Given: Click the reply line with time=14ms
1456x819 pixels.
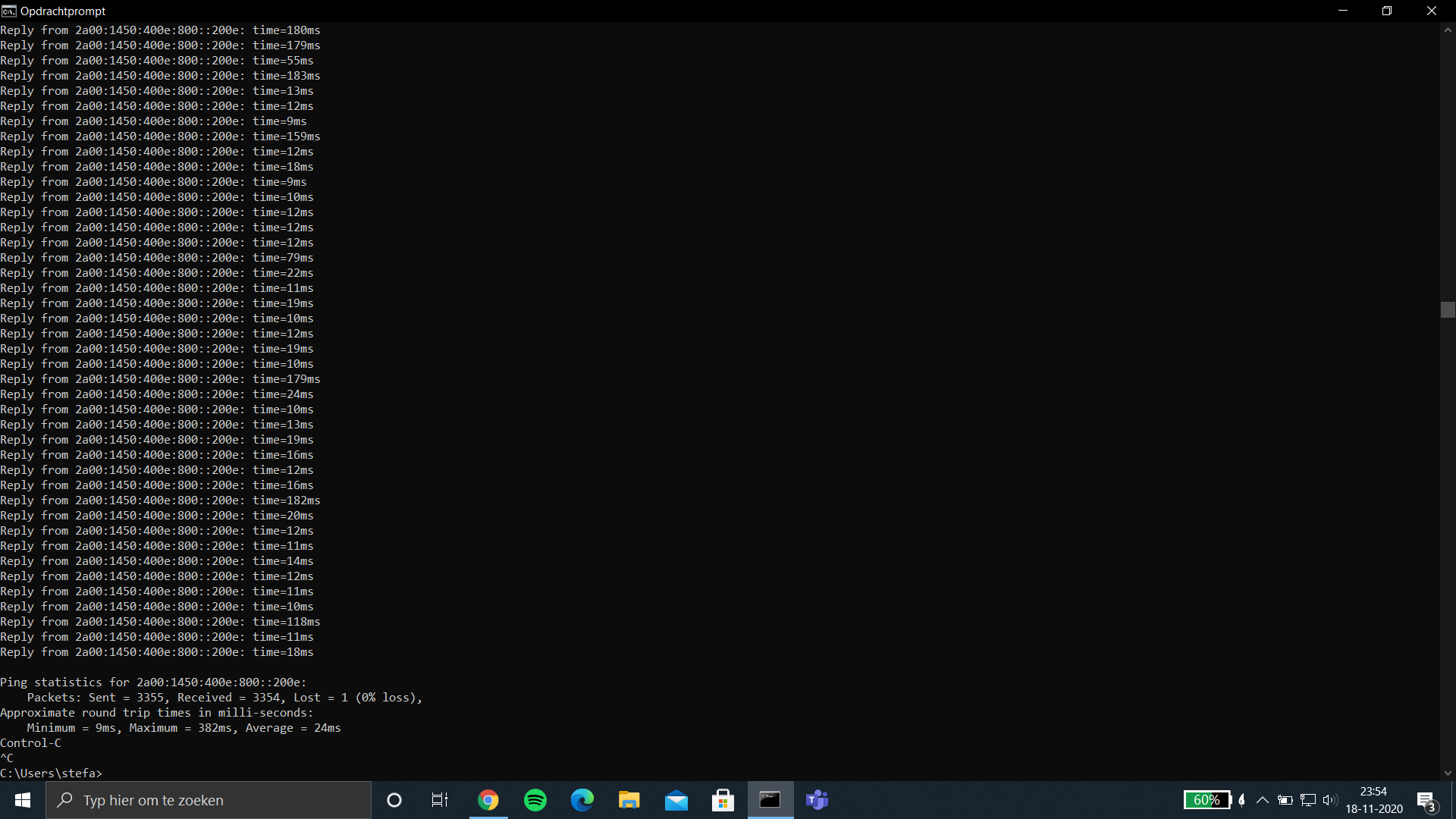Looking at the screenshot, I should pos(157,561).
